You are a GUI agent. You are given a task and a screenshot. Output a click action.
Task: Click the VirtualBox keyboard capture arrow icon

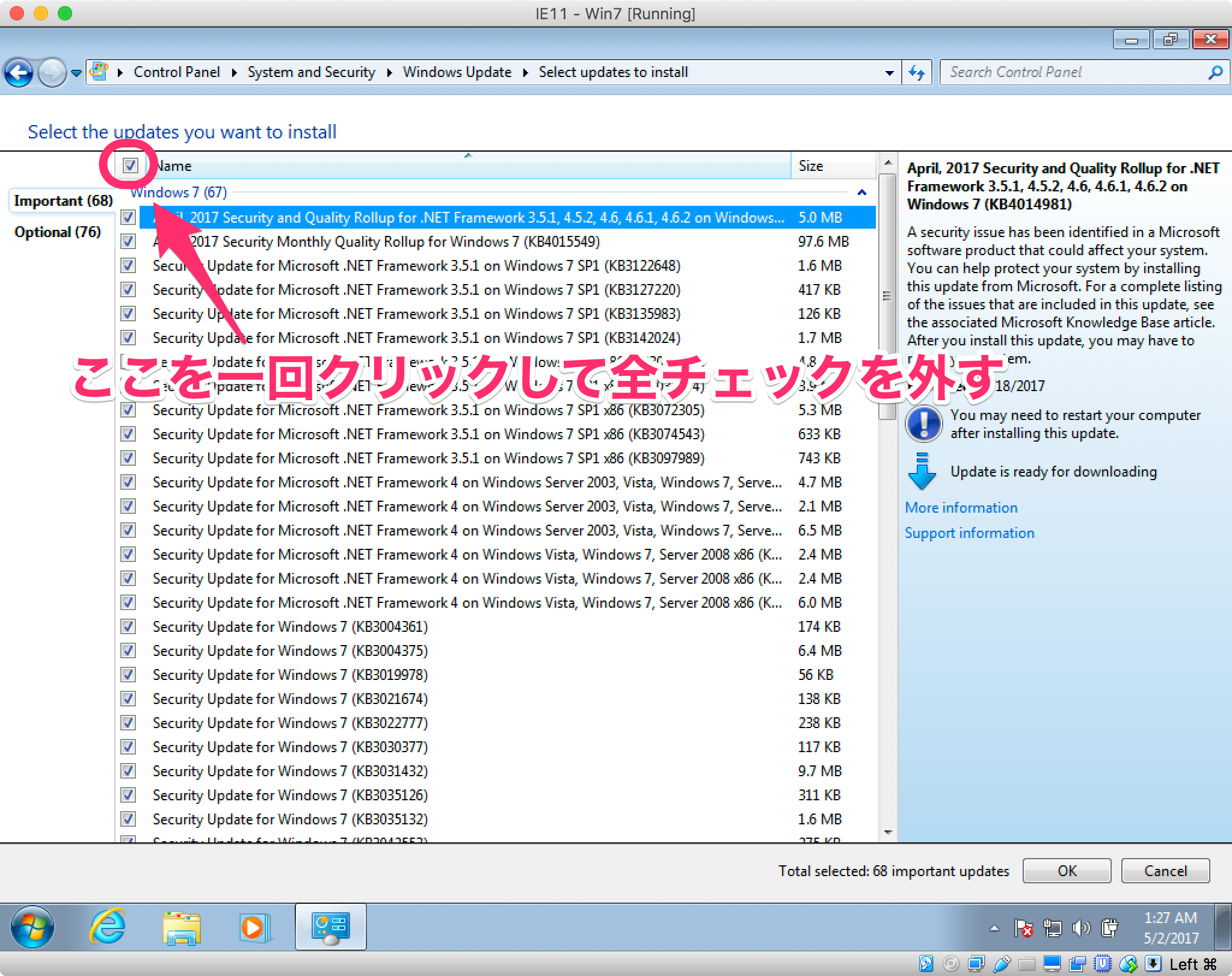tap(1153, 964)
